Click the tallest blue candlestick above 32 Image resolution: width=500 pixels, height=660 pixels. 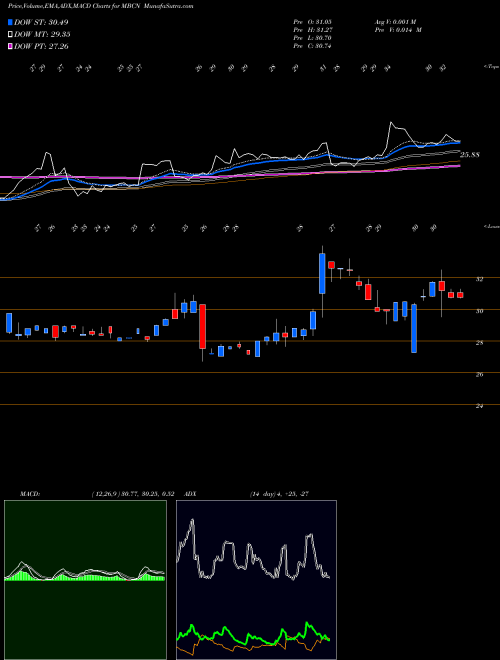(x=322, y=274)
